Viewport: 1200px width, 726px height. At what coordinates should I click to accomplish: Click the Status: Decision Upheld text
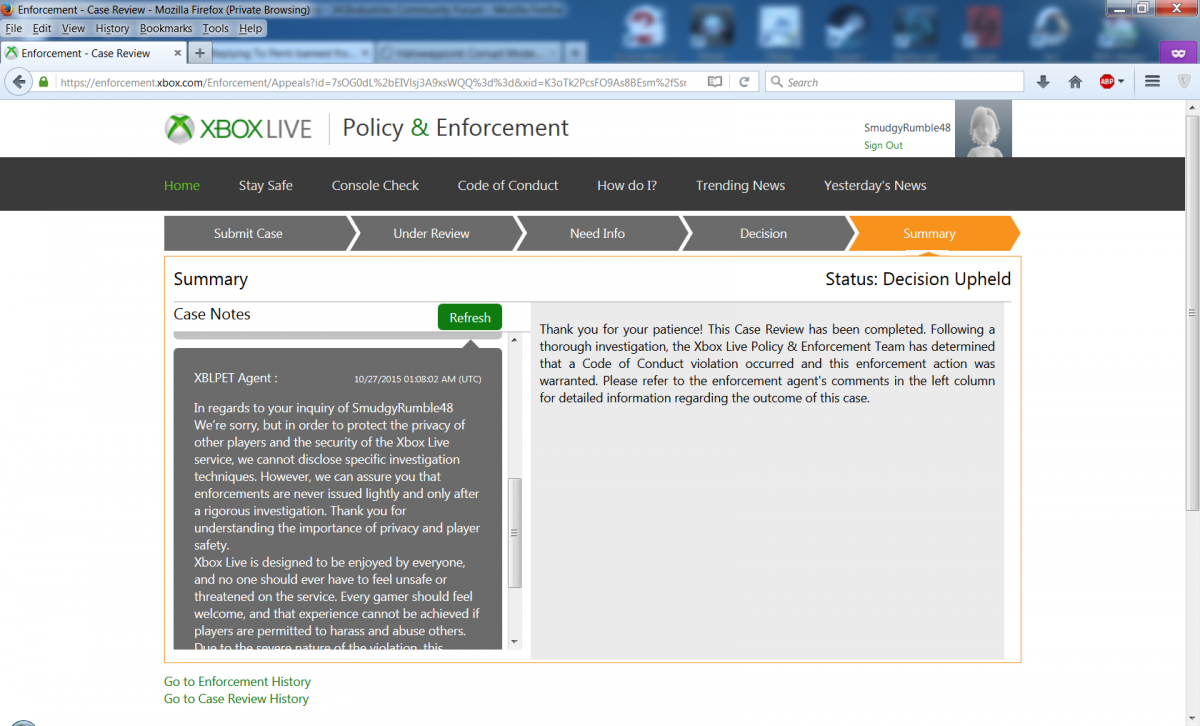click(x=918, y=279)
